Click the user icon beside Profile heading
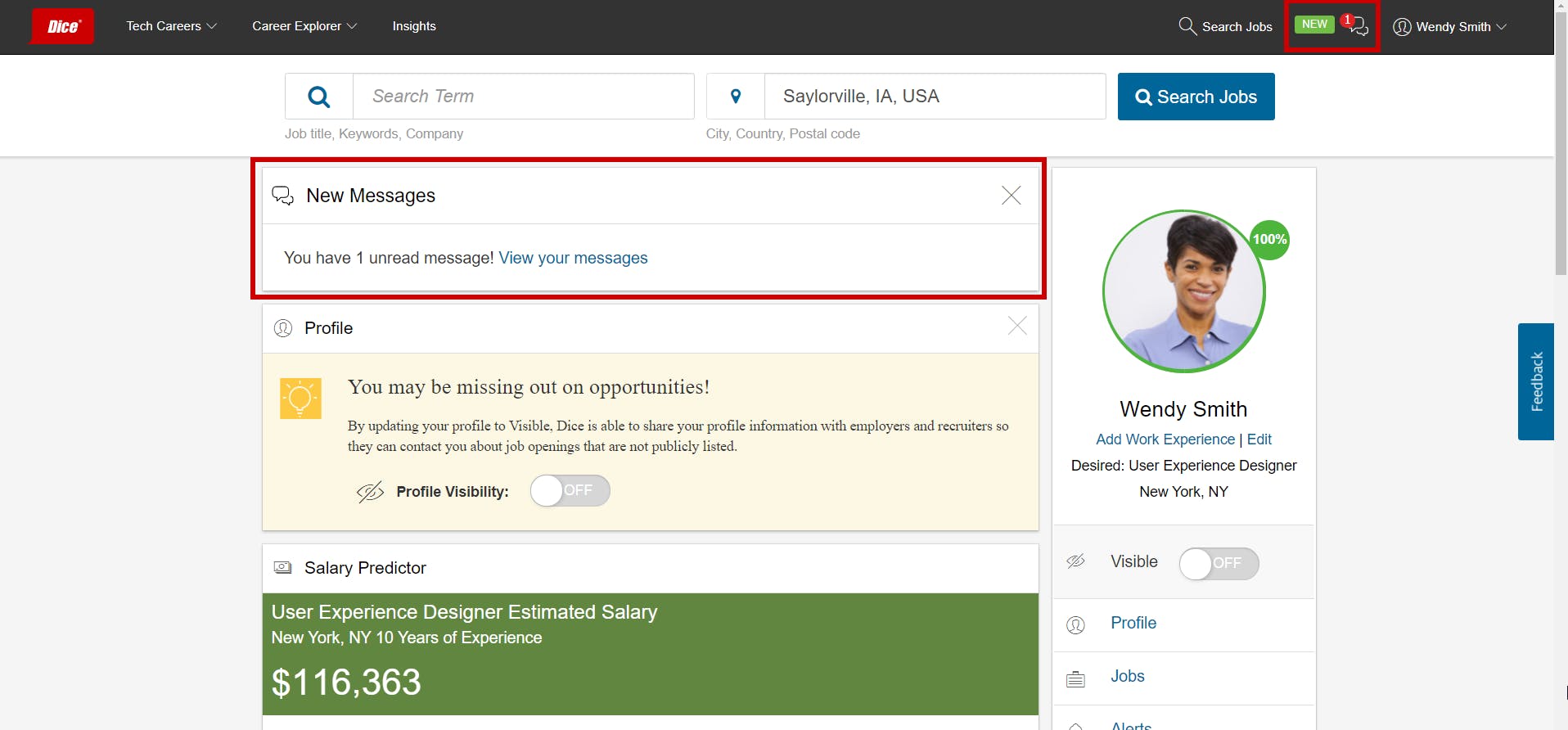The height and width of the screenshot is (730, 1568). [x=283, y=328]
